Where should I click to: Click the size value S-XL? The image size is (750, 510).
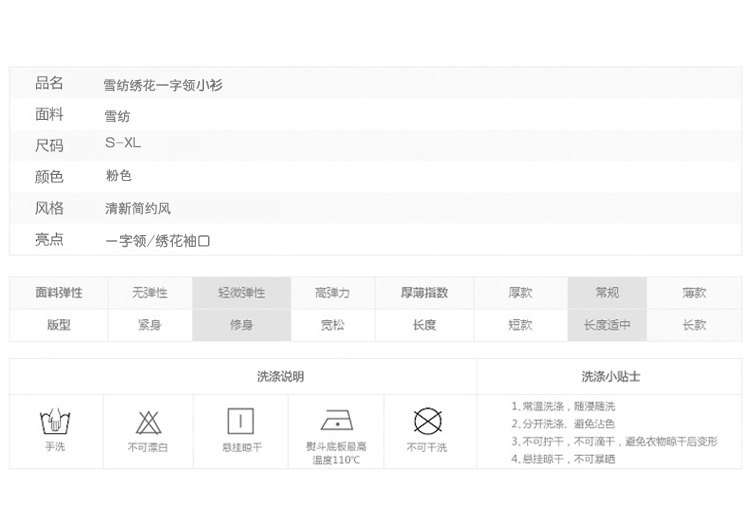123,143
